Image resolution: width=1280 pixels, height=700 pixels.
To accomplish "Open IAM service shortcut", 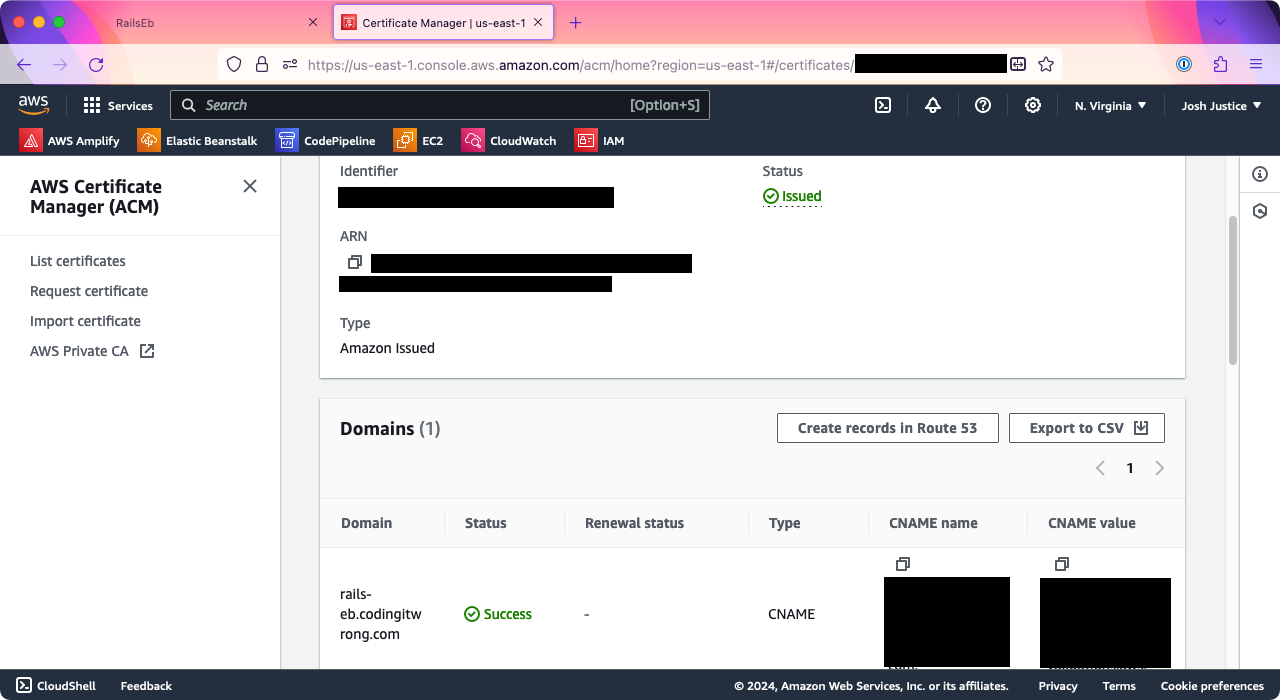I will [600, 140].
